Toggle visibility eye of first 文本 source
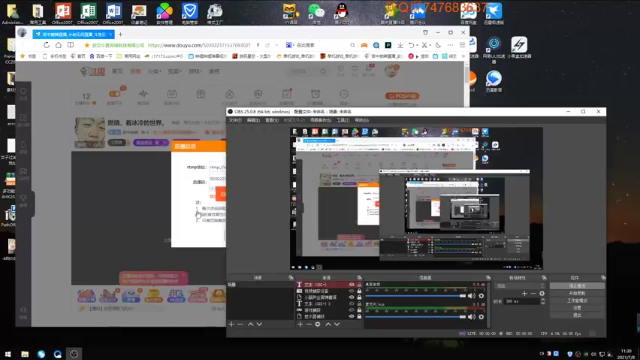 pos(351,284)
